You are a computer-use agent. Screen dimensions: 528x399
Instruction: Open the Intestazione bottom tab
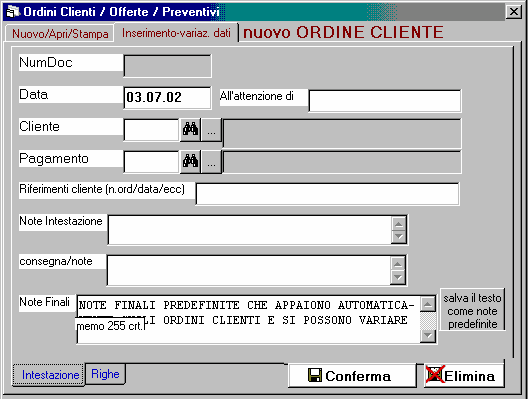point(48,374)
